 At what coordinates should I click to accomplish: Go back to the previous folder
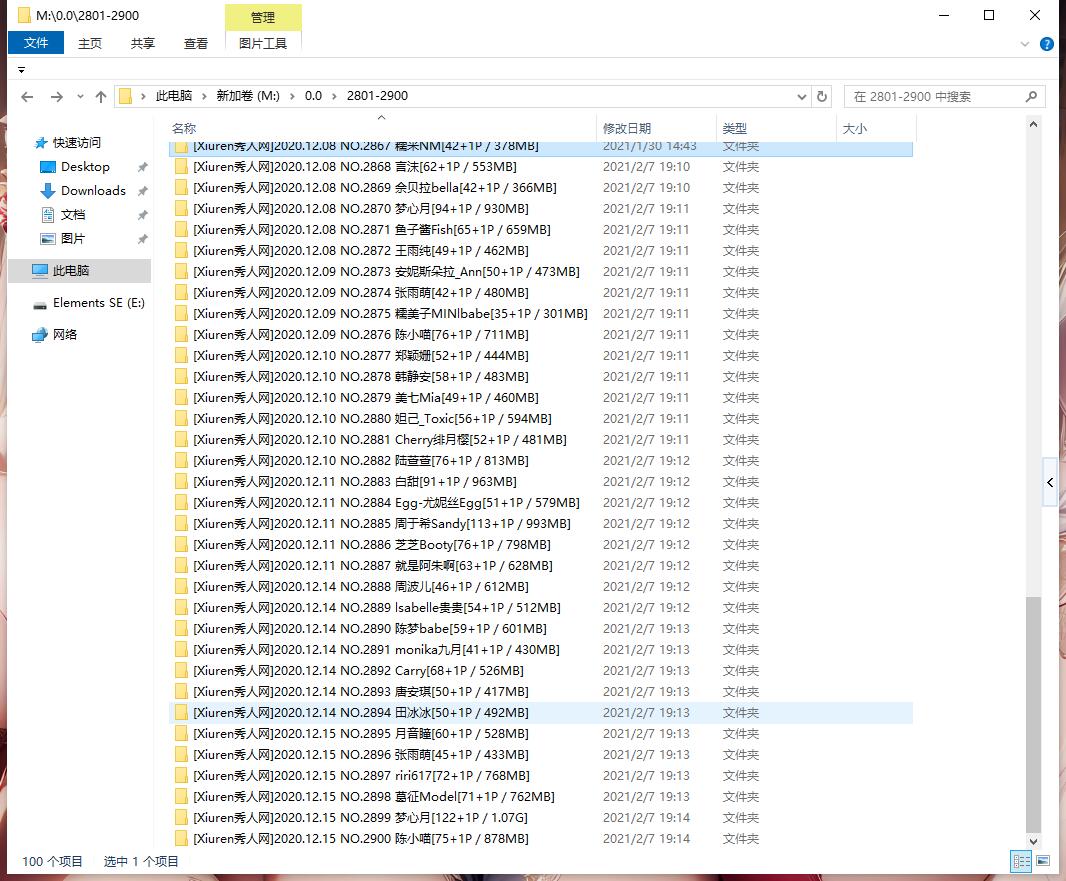tap(27, 97)
